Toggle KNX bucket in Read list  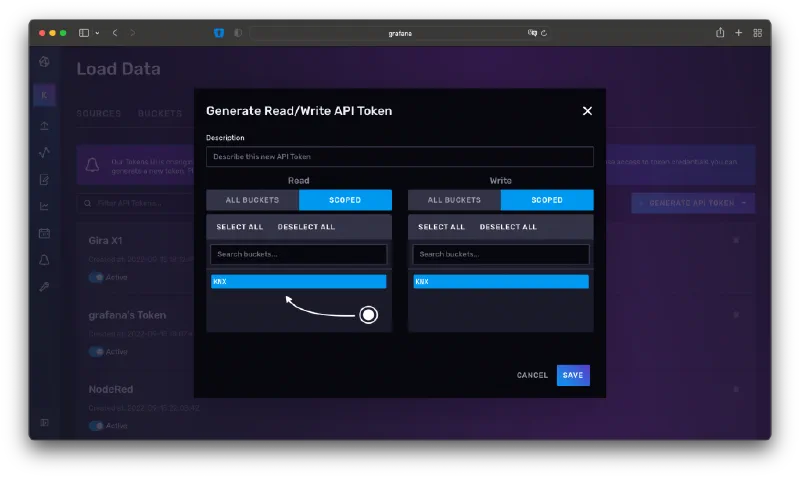(298, 282)
